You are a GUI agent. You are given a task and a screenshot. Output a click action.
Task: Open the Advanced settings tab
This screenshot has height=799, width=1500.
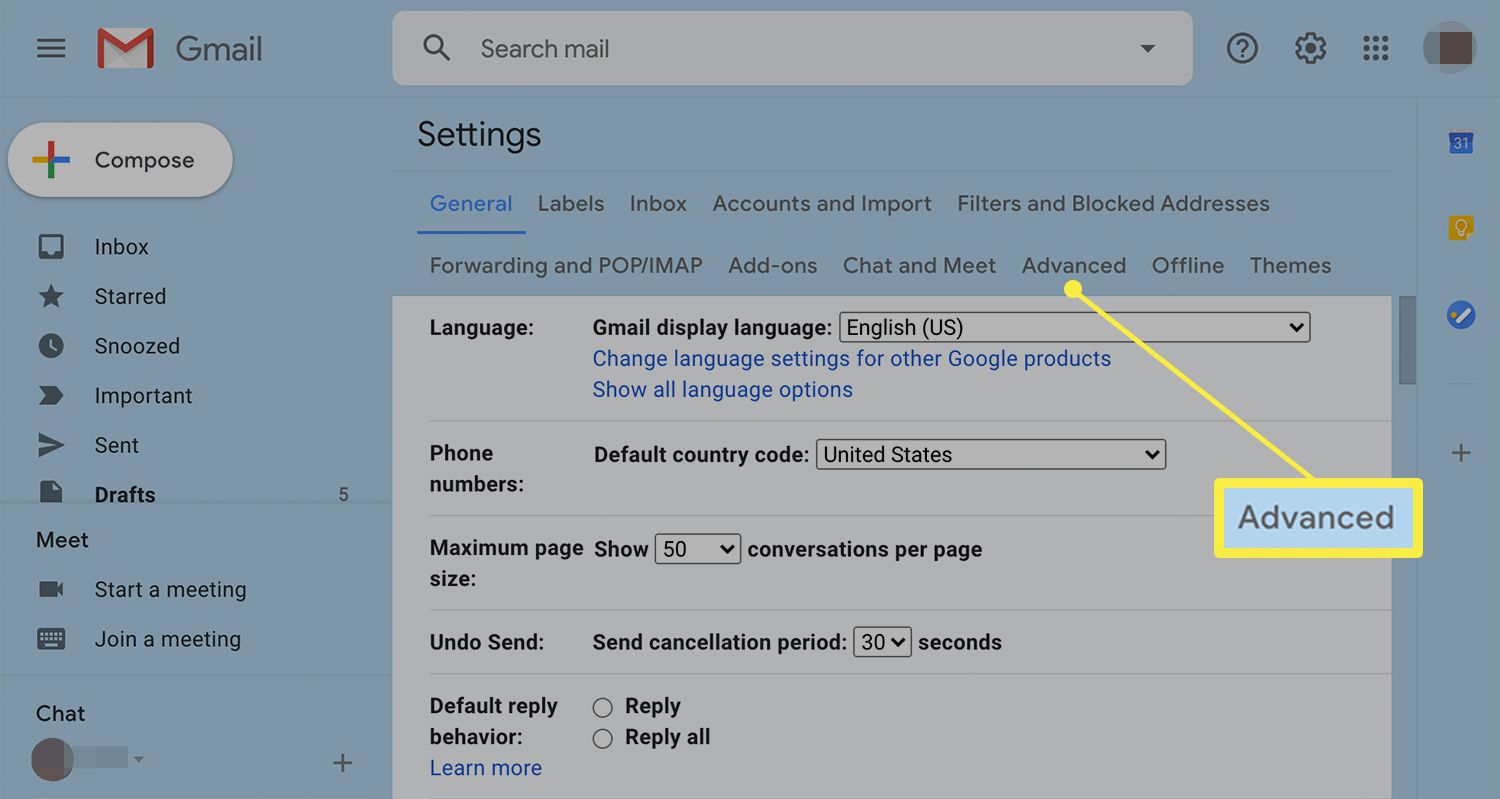pos(1074,266)
